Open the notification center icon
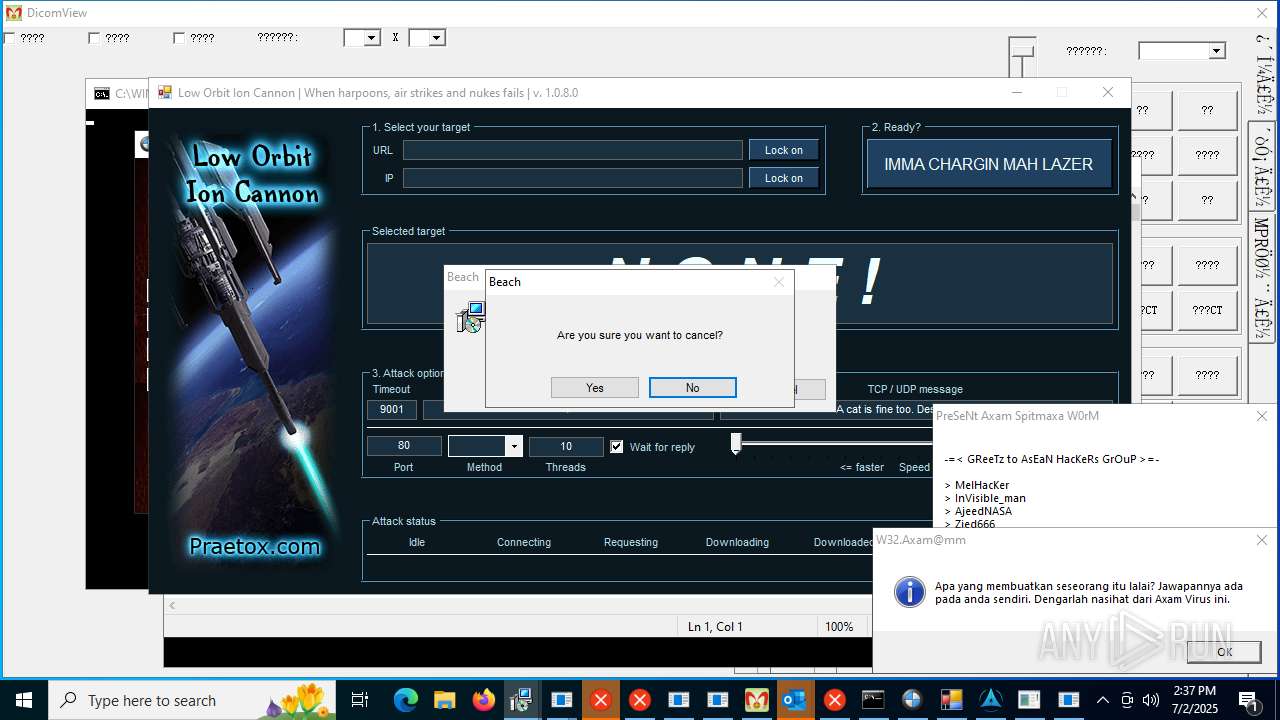This screenshot has height=720, width=1280. click(x=1248, y=700)
